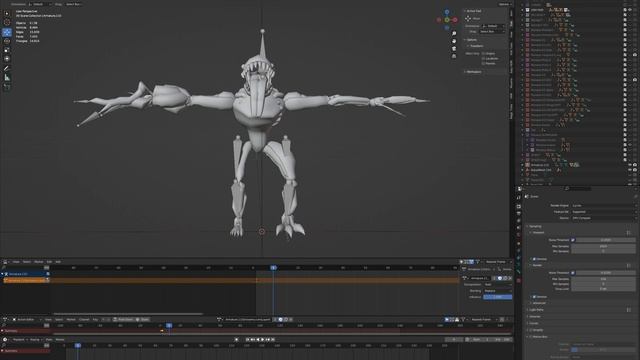Toggle camera view gizmo icon

[454, 49]
